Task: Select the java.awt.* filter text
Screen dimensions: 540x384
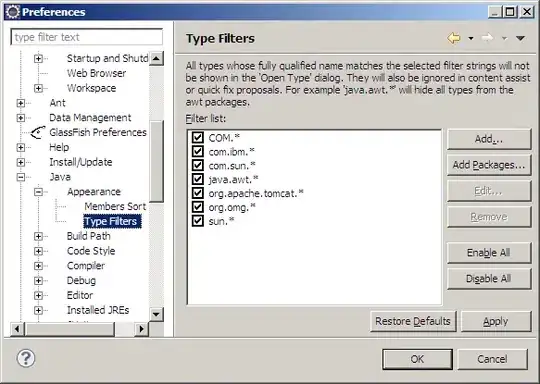Action: tap(233, 179)
